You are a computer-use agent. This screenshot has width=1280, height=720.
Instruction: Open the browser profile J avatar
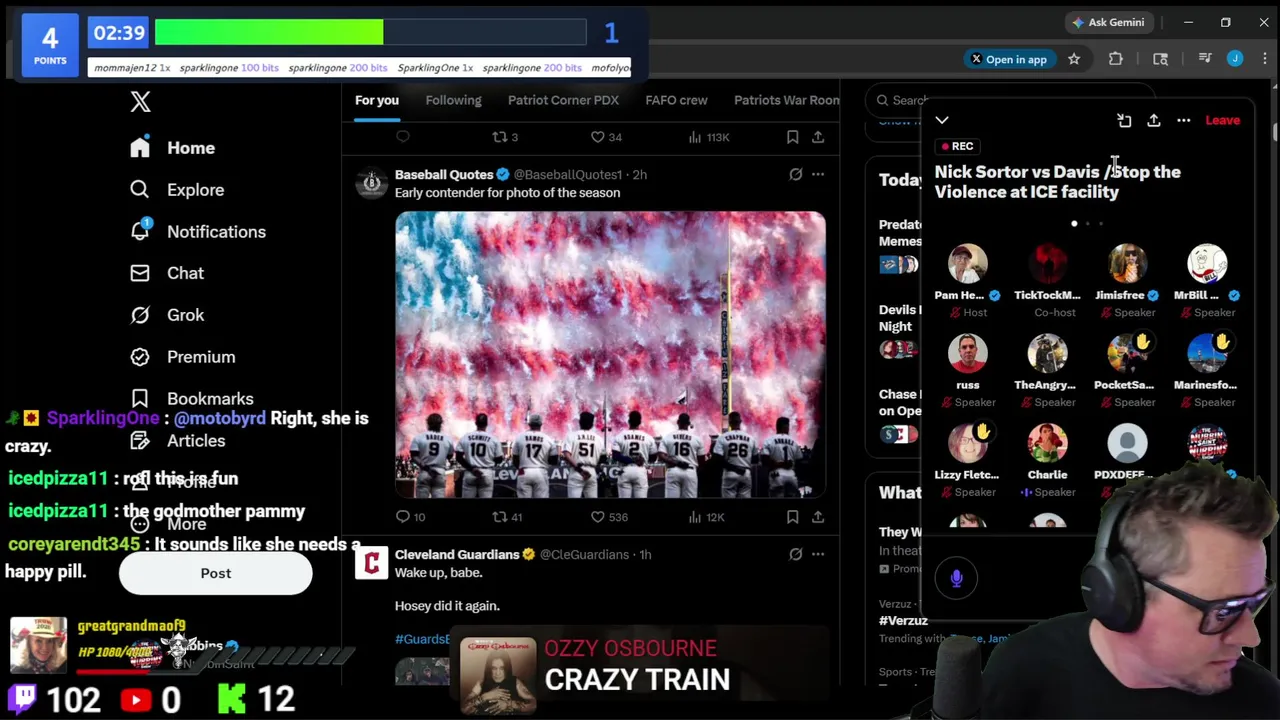coord(1235,59)
